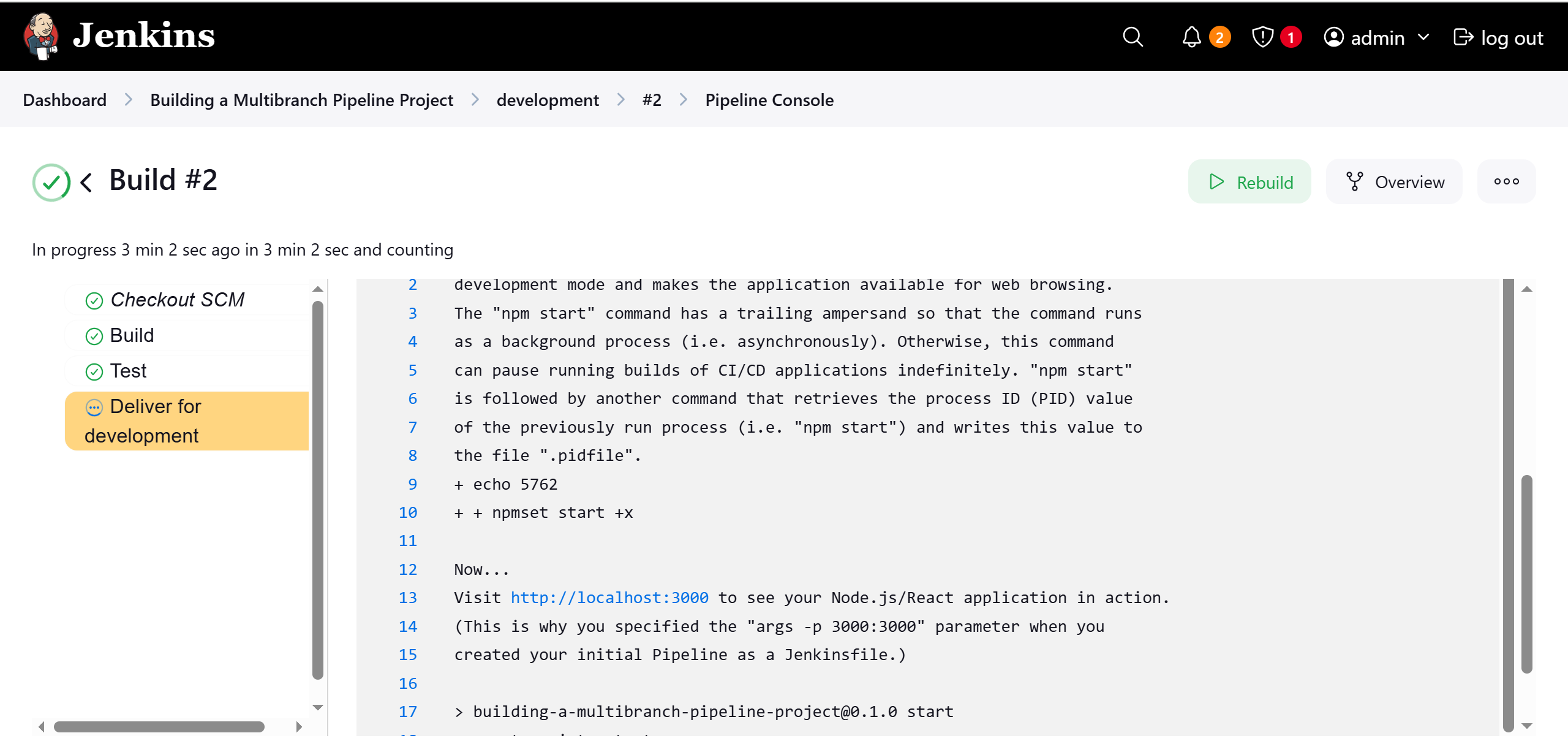Open notifications bell icon
1568x752 pixels.
[x=1191, y=37]
